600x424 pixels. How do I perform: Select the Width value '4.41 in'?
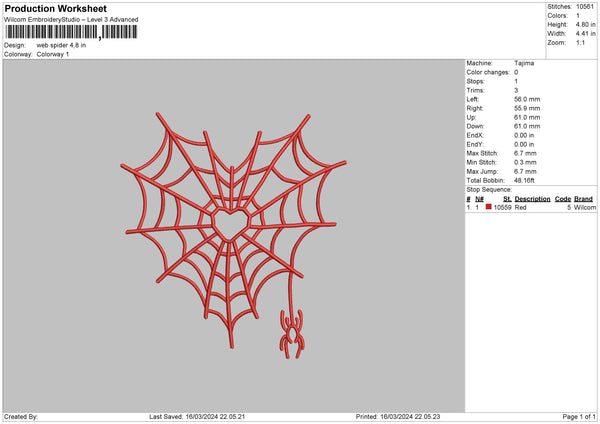tap(586, 34)
